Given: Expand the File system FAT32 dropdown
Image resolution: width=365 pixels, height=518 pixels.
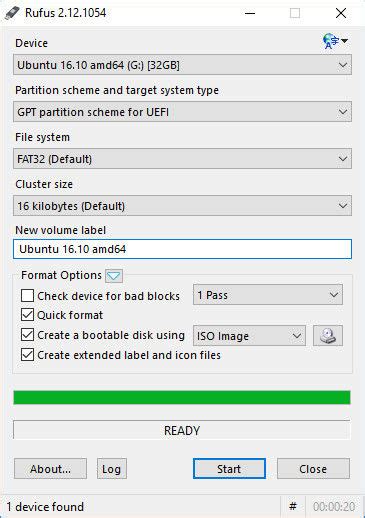Looking at the screenshot, I should [182, 159].
